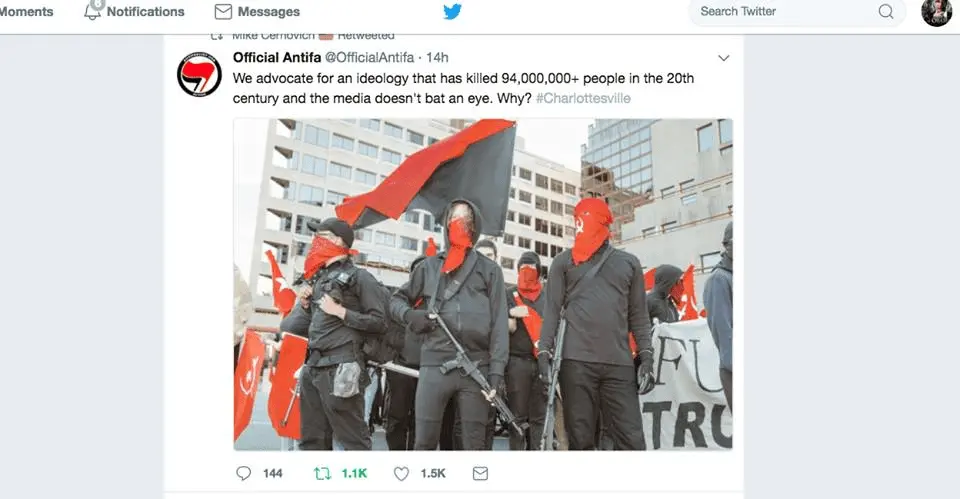Reply to the Official Antifa tweet
This screenshot has width=960, height=499.
click(x=244, y=473)
